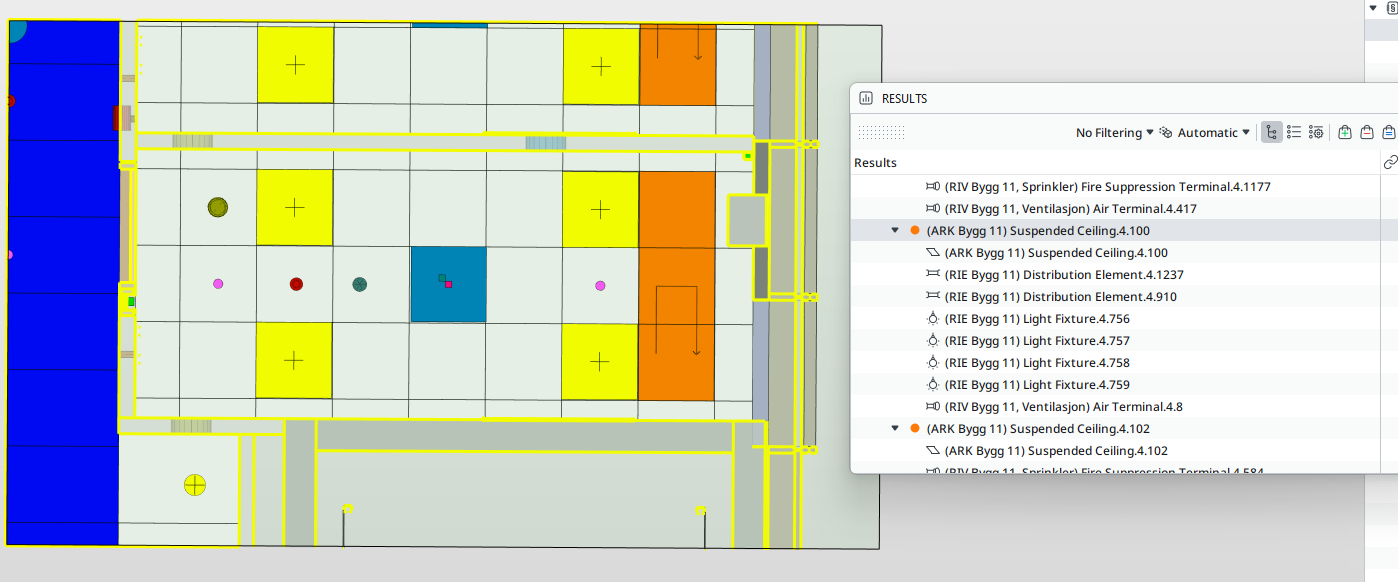Viewport: 1398px width, 582px height.
Task: Select the child Suspended Ceiling.4.102 row
Action: coord(1115,451)
